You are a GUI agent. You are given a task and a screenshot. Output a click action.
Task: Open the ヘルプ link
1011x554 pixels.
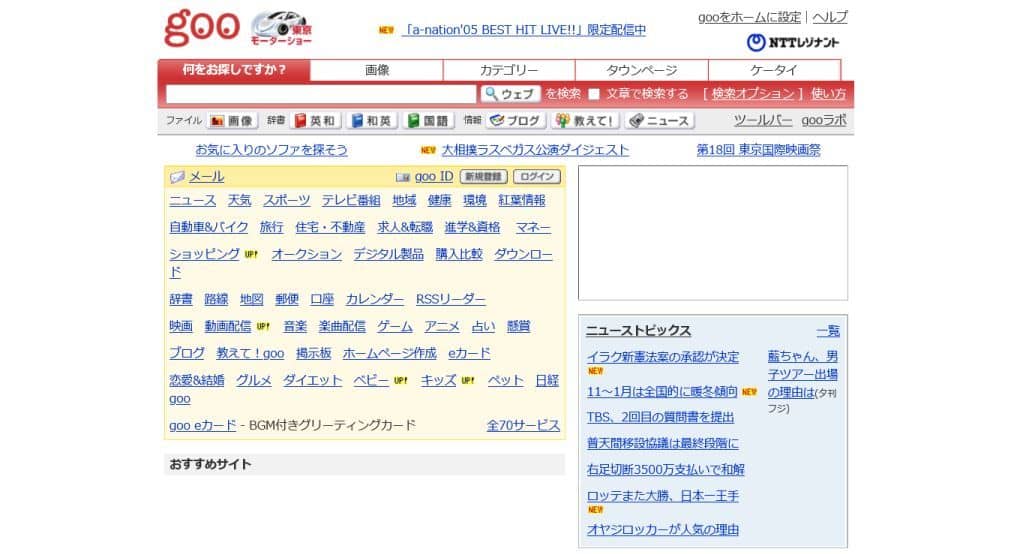click(830, 17)
